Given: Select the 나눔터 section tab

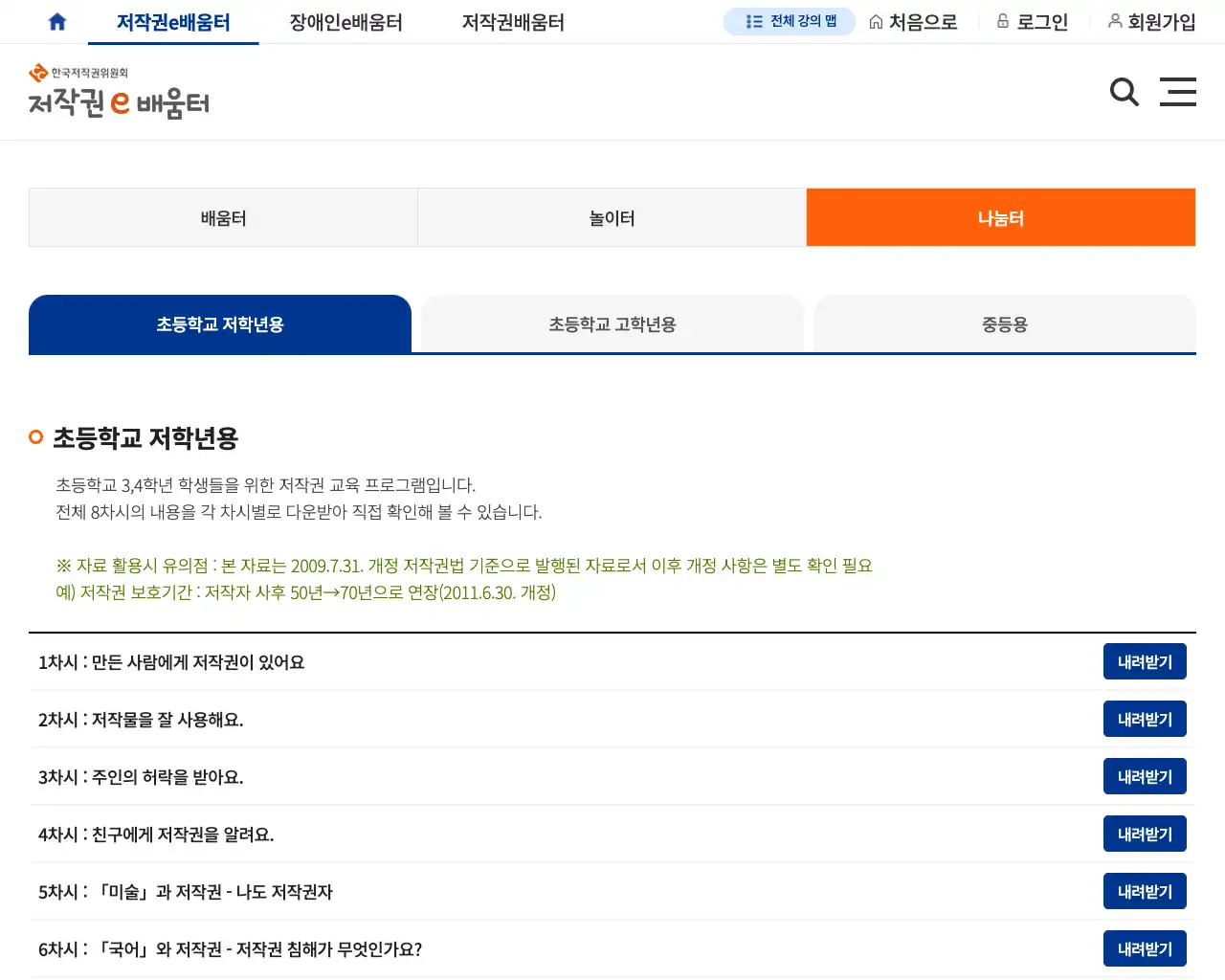Looking at the screenshot, I should point(1000,218).
